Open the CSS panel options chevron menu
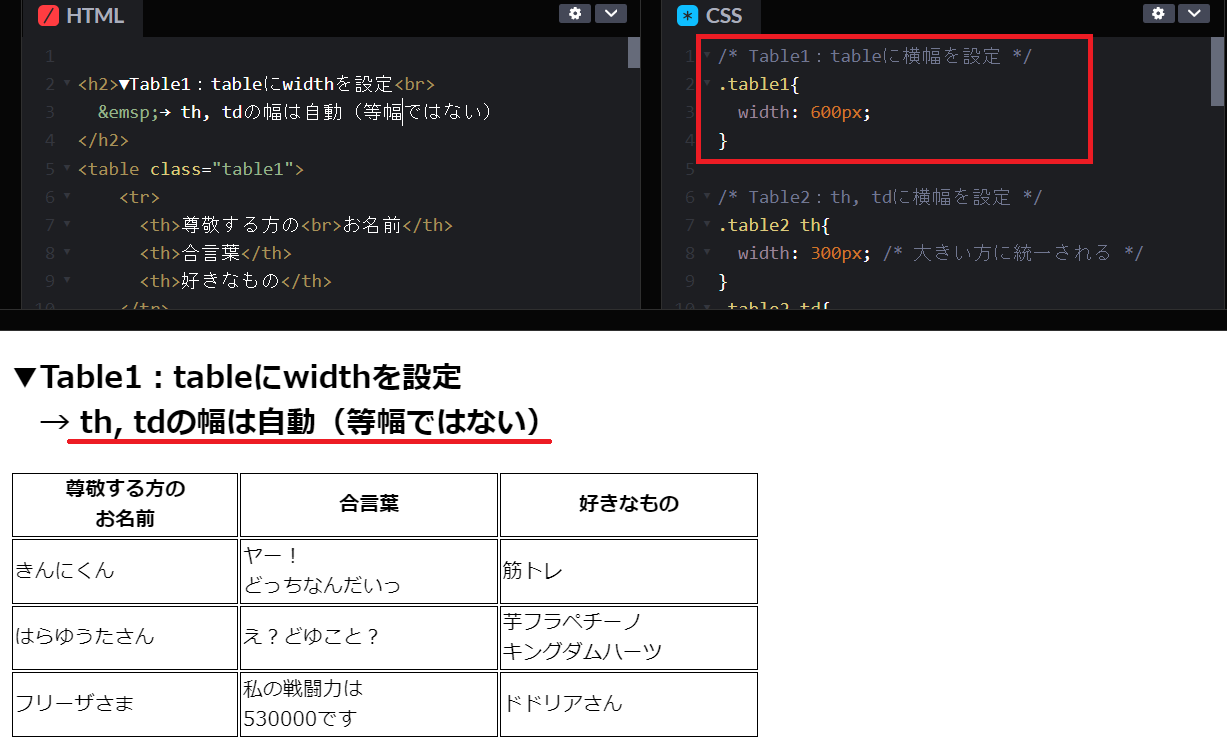This screenshot has height=750, width=1227. (x=1194, y=13)
